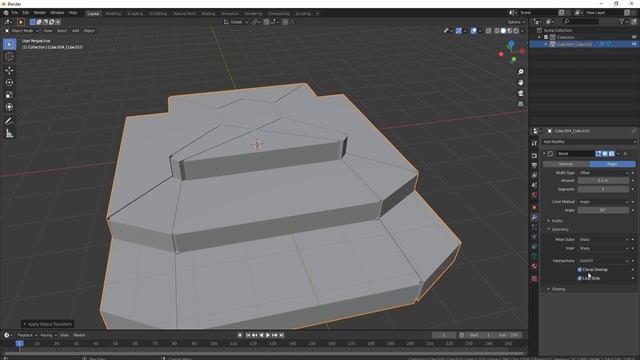This screenshot has width=640, height=360.
Task: Toggle viewport overlays button
Action: pos(473,31)
